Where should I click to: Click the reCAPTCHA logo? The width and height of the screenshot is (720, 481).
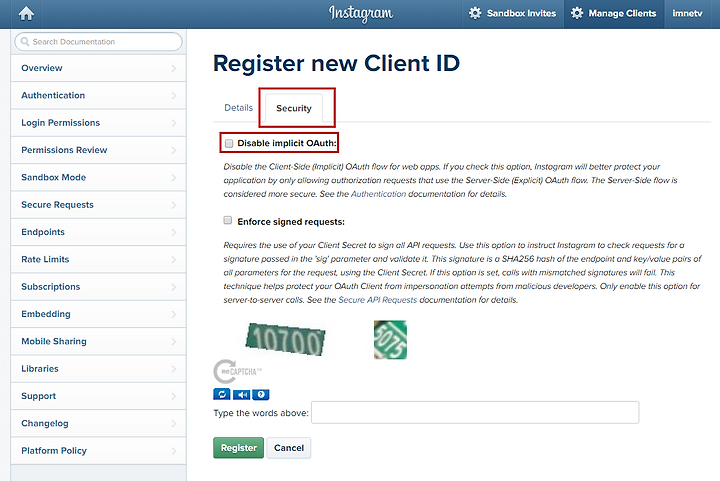[x=237, y=371]
